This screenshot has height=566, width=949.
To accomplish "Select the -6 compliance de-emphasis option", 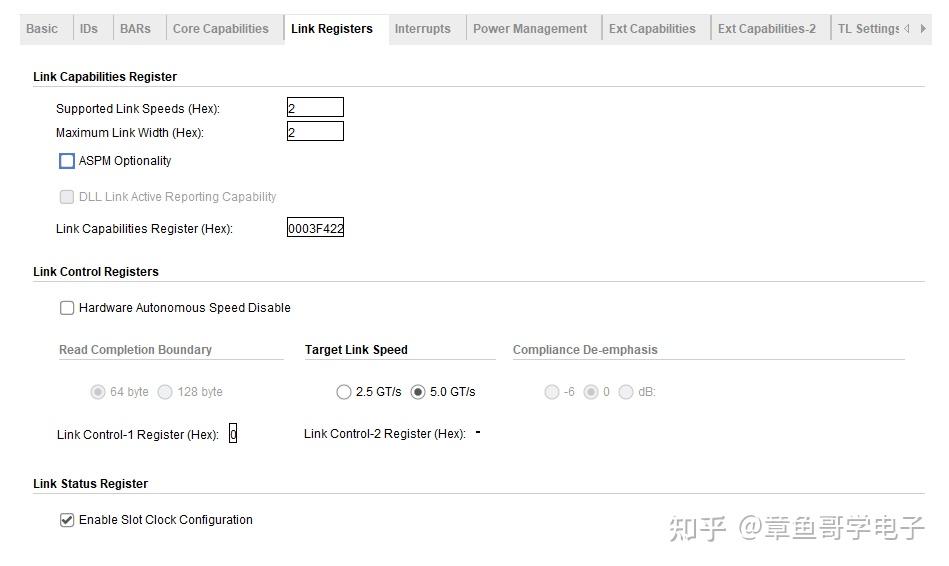I will [552, 392].
